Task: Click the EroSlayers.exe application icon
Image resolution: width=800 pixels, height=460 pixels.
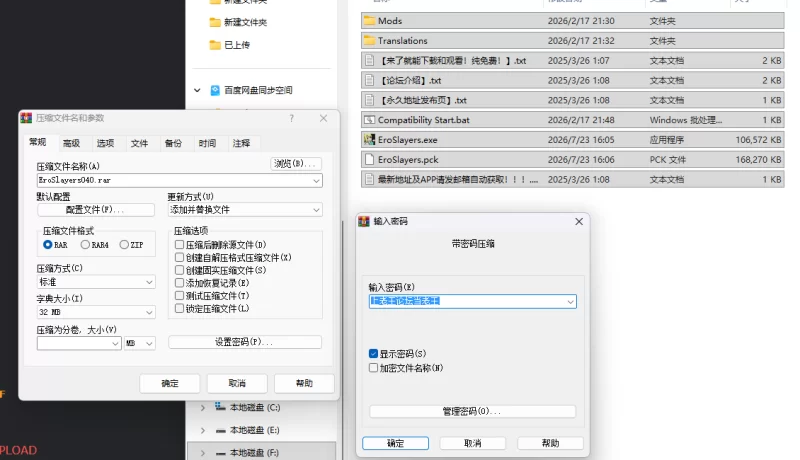Action: pyautogui.click(x=369, y=139)
